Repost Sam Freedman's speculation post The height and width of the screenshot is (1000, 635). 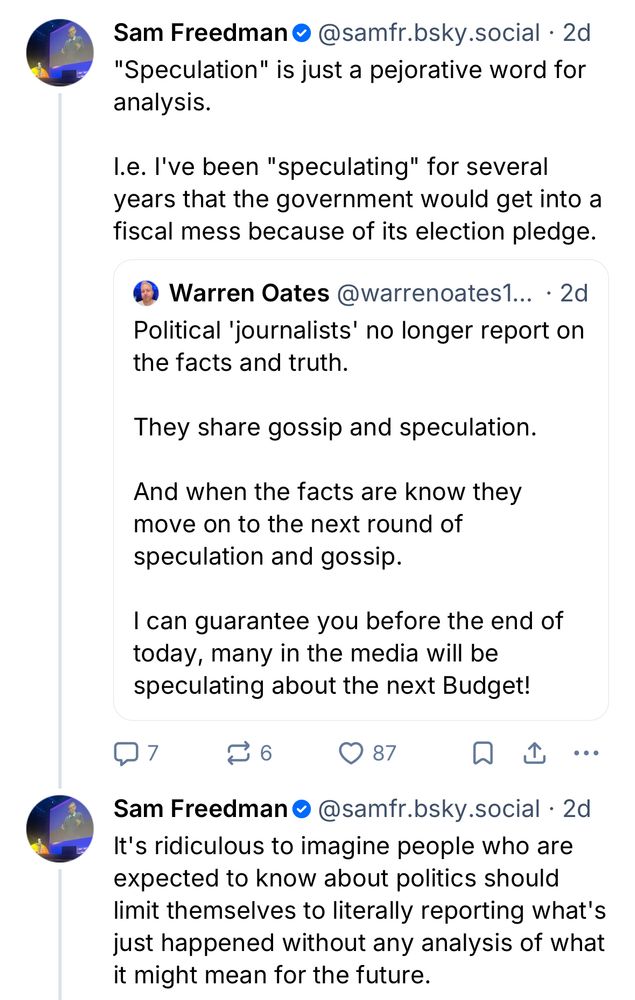240,753
